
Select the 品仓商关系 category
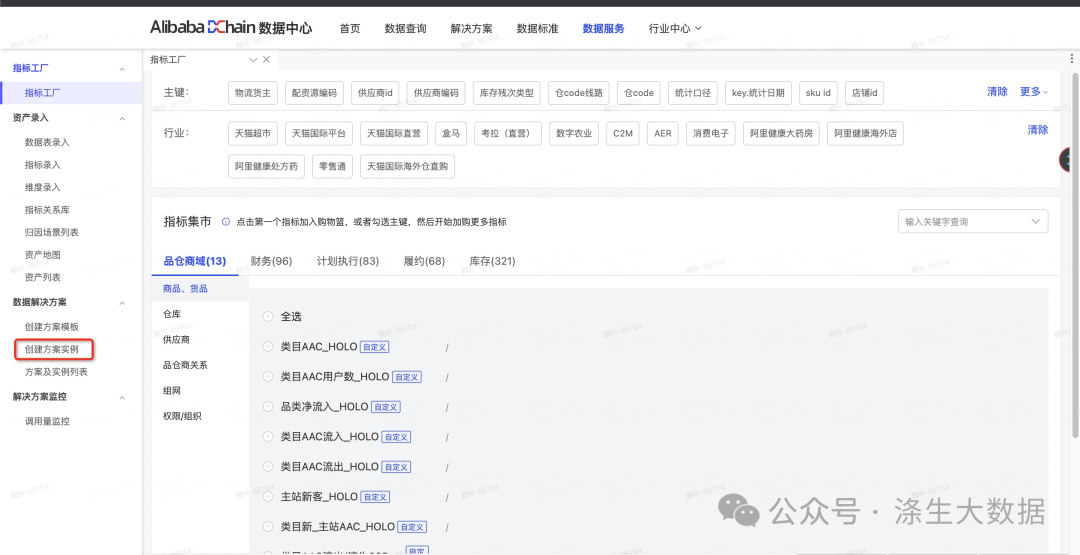coord(185,365)
